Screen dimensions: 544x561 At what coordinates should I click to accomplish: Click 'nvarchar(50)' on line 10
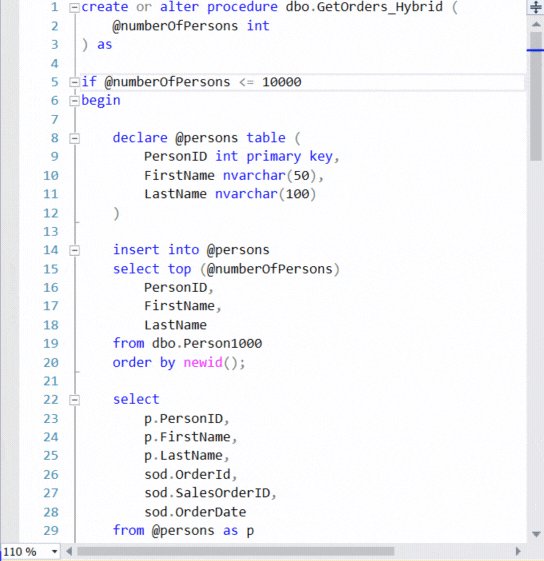(269, 176)
